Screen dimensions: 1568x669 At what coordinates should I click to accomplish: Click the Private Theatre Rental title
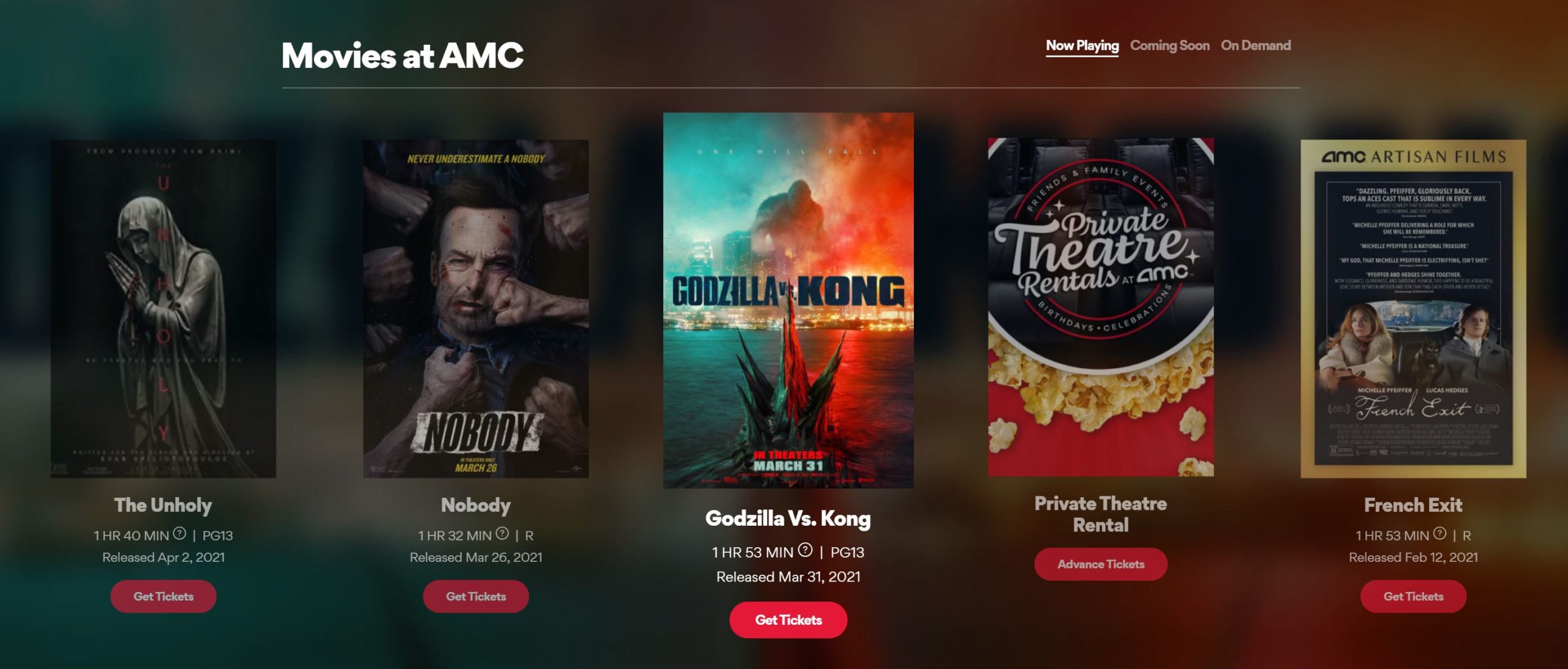coord(1101,514)
